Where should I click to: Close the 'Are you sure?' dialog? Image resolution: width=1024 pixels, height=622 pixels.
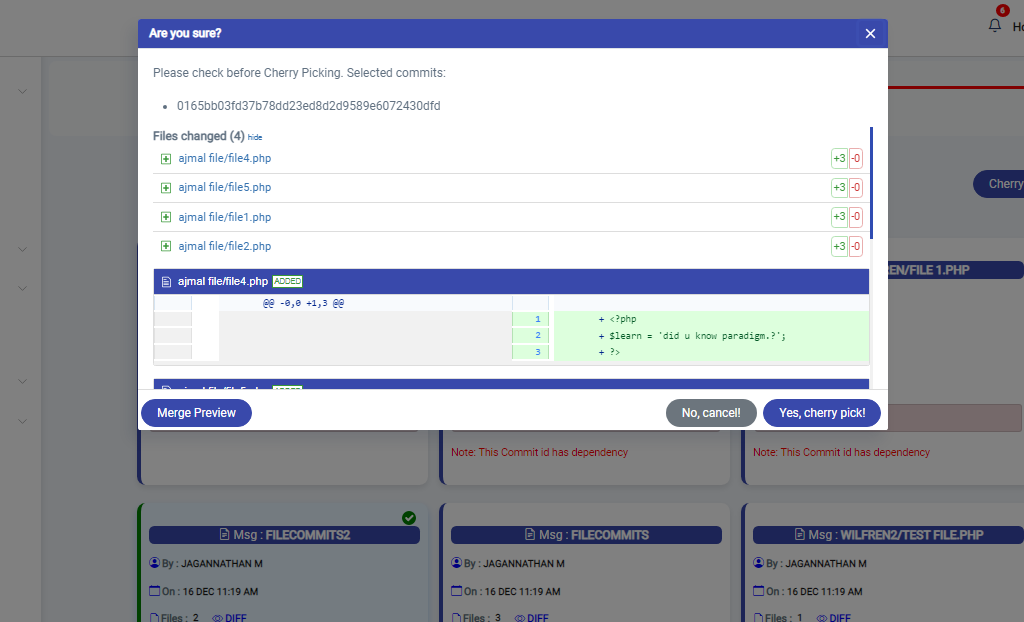[870, 34]
